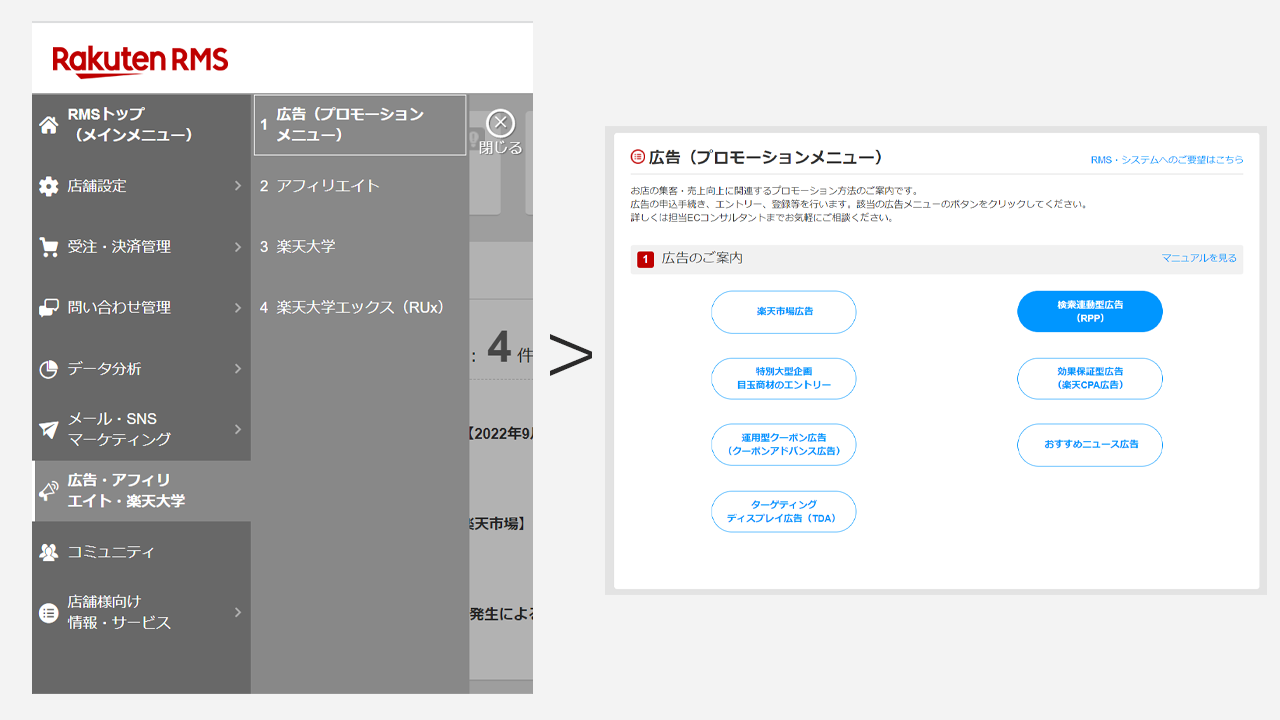Open 店舗様向け情報・サービス menu item
Viewport: 1280px width, 720px height.
[x=141, y=612]
